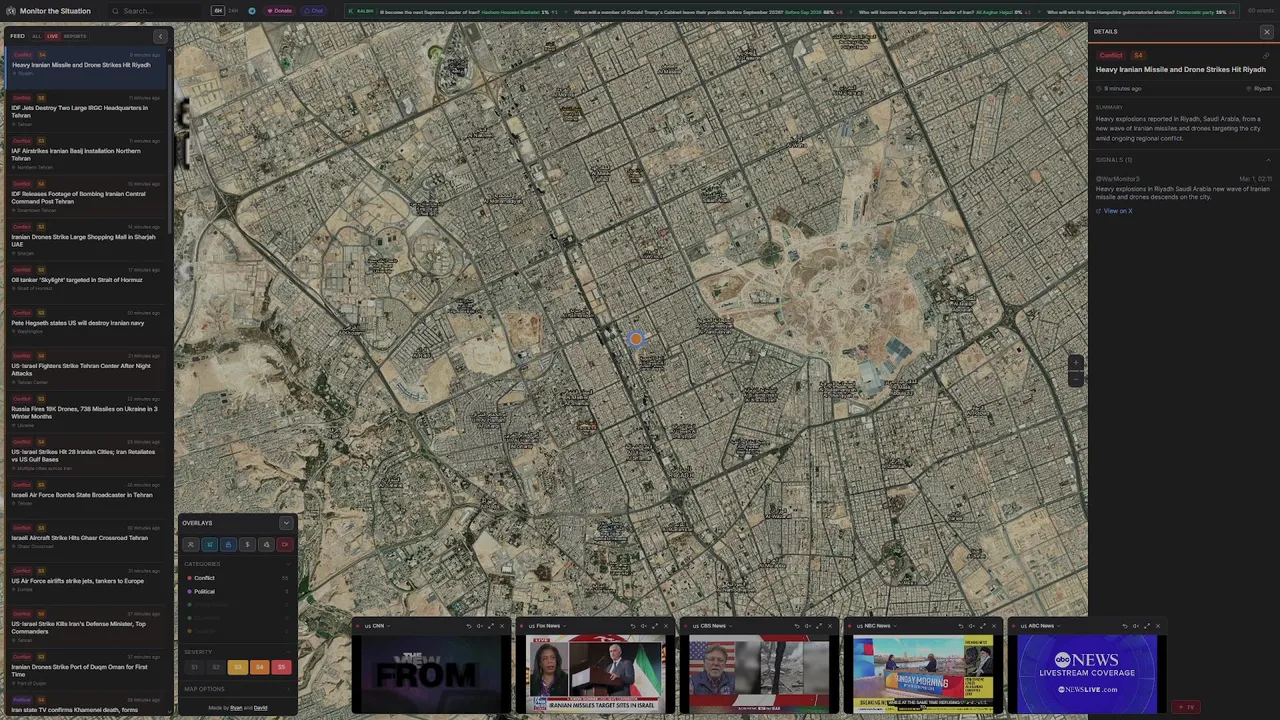Unmute the Fox News stream
Image resolution: width=1280 pixels, height=720 pixels.
(643, 626)
